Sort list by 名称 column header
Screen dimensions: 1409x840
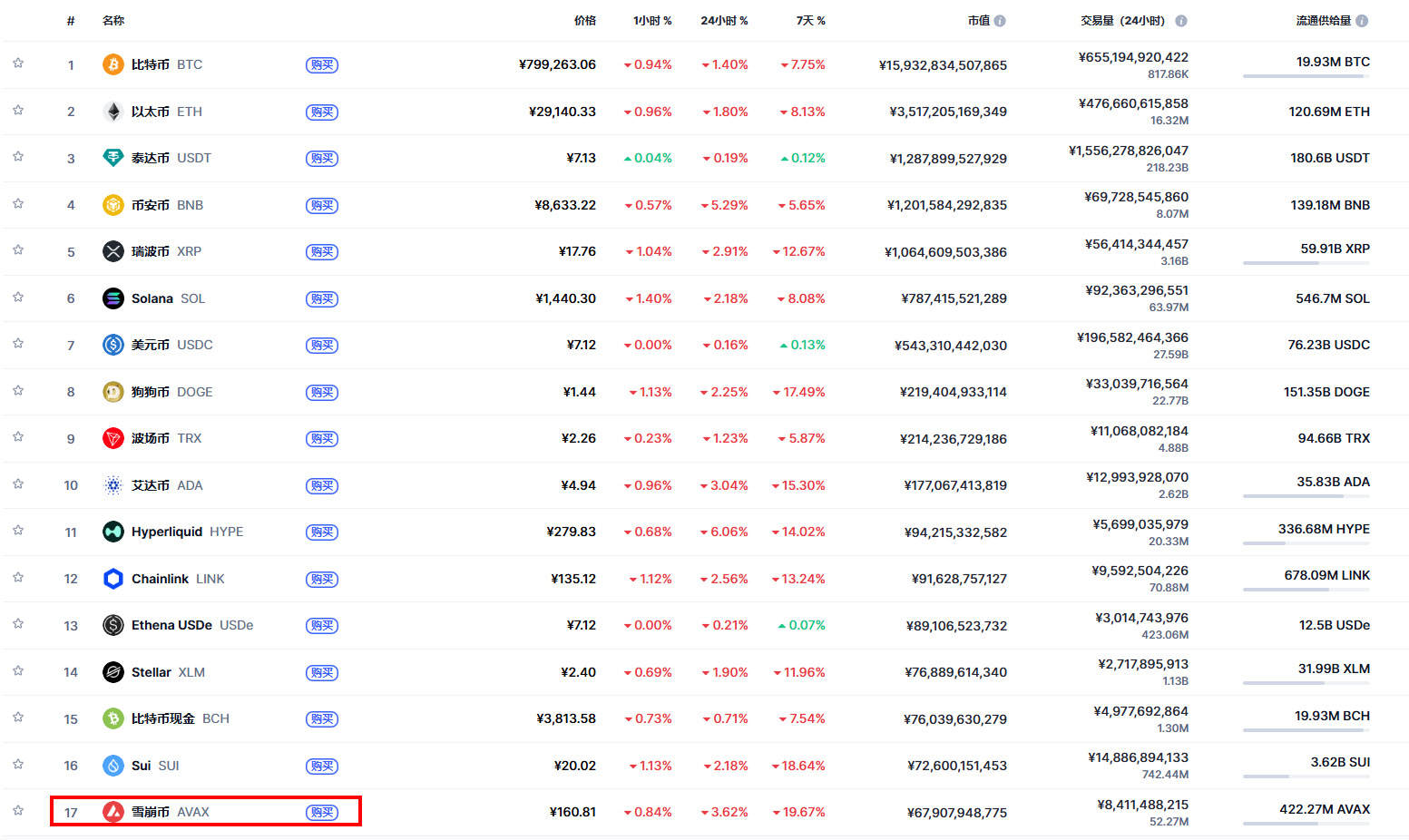click(113, 21)
